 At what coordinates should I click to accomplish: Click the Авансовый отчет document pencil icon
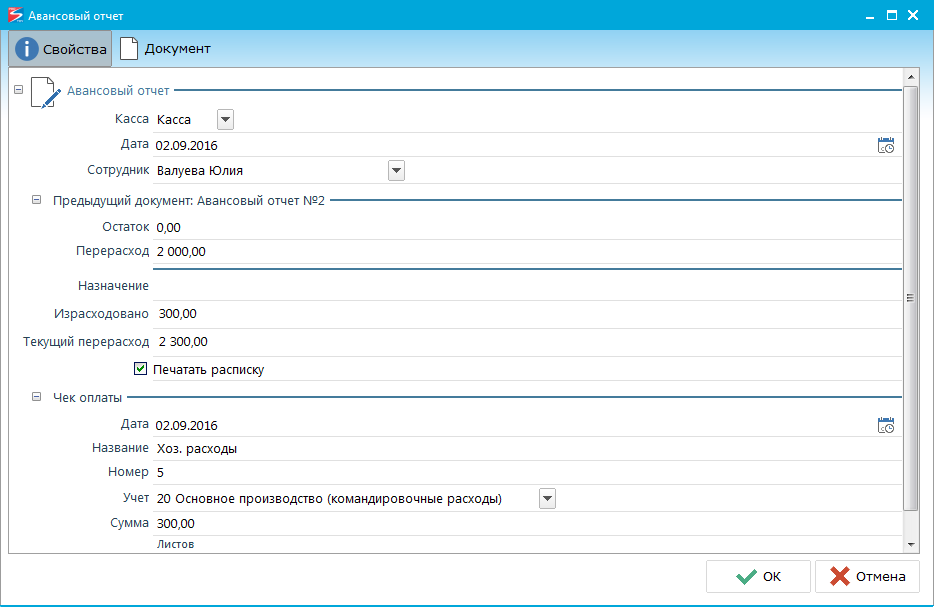click(x=46, y=93)
